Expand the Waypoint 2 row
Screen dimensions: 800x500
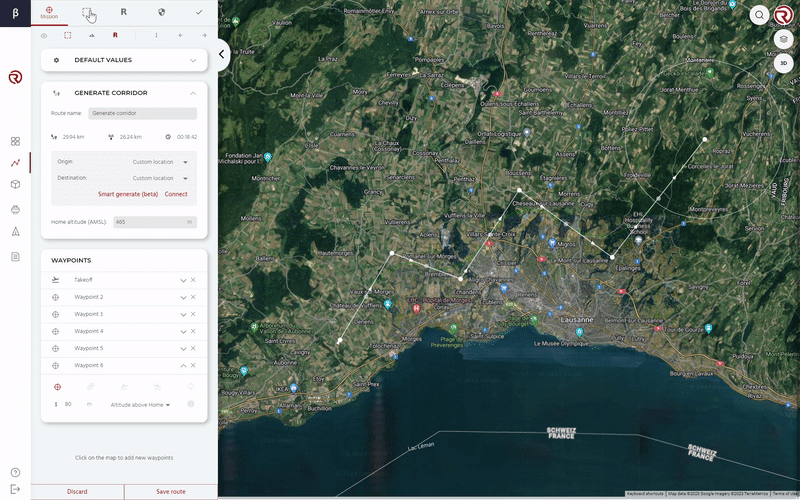click(183, 297)
